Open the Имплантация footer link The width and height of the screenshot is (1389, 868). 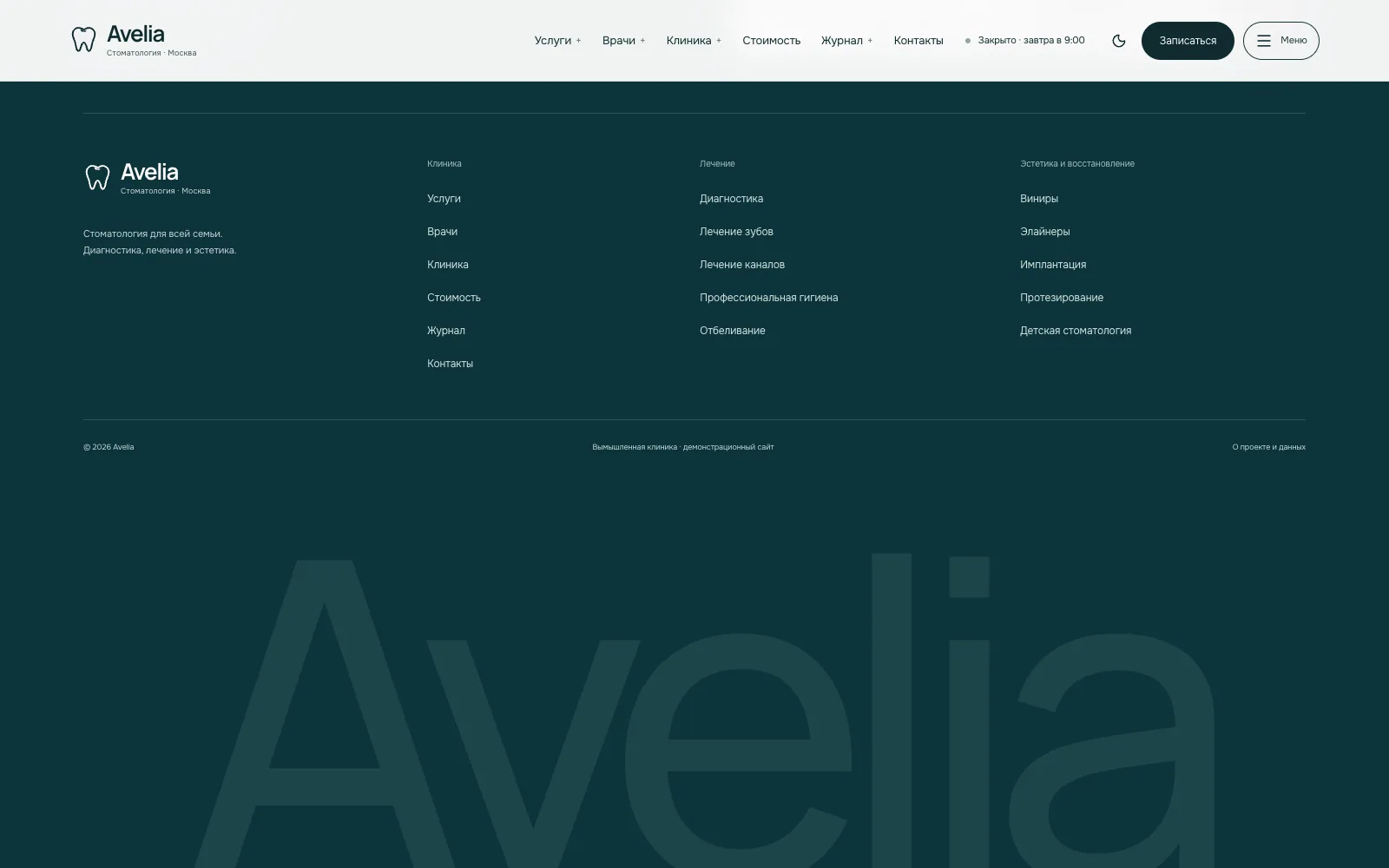coord(1052,265)
